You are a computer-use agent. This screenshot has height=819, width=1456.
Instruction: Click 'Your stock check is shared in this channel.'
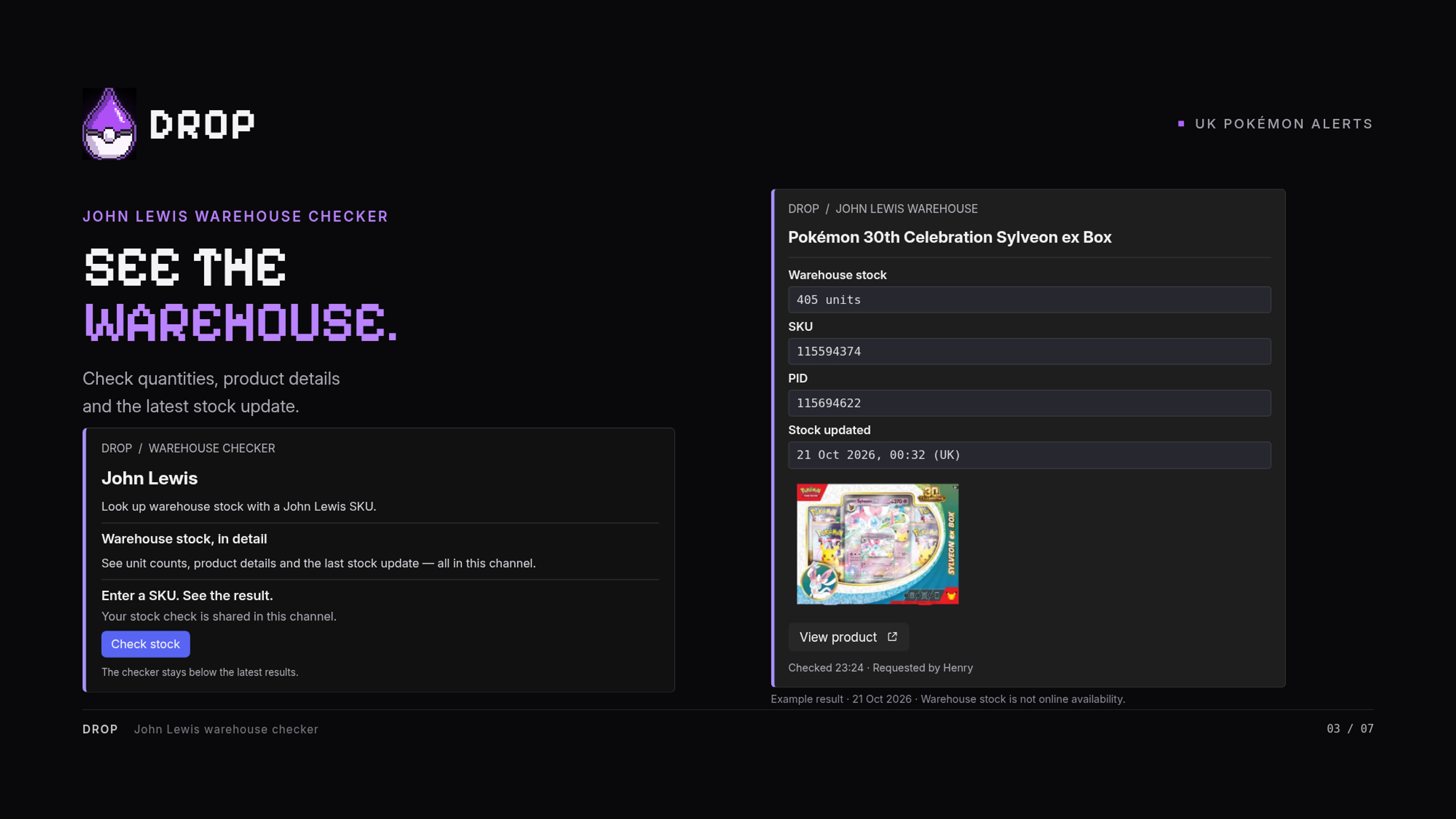(219, 617)
